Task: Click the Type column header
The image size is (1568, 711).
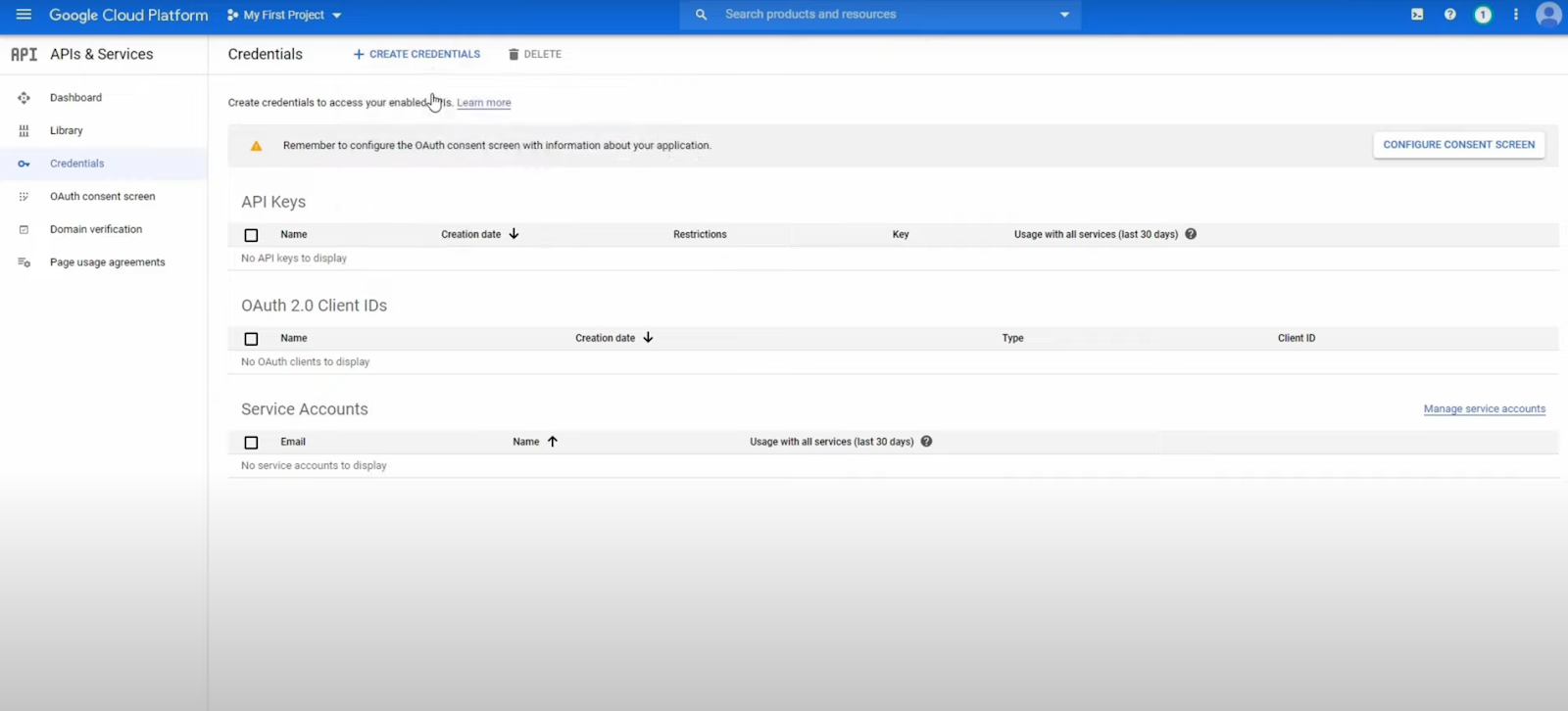Action: [x=1012, y=339]
